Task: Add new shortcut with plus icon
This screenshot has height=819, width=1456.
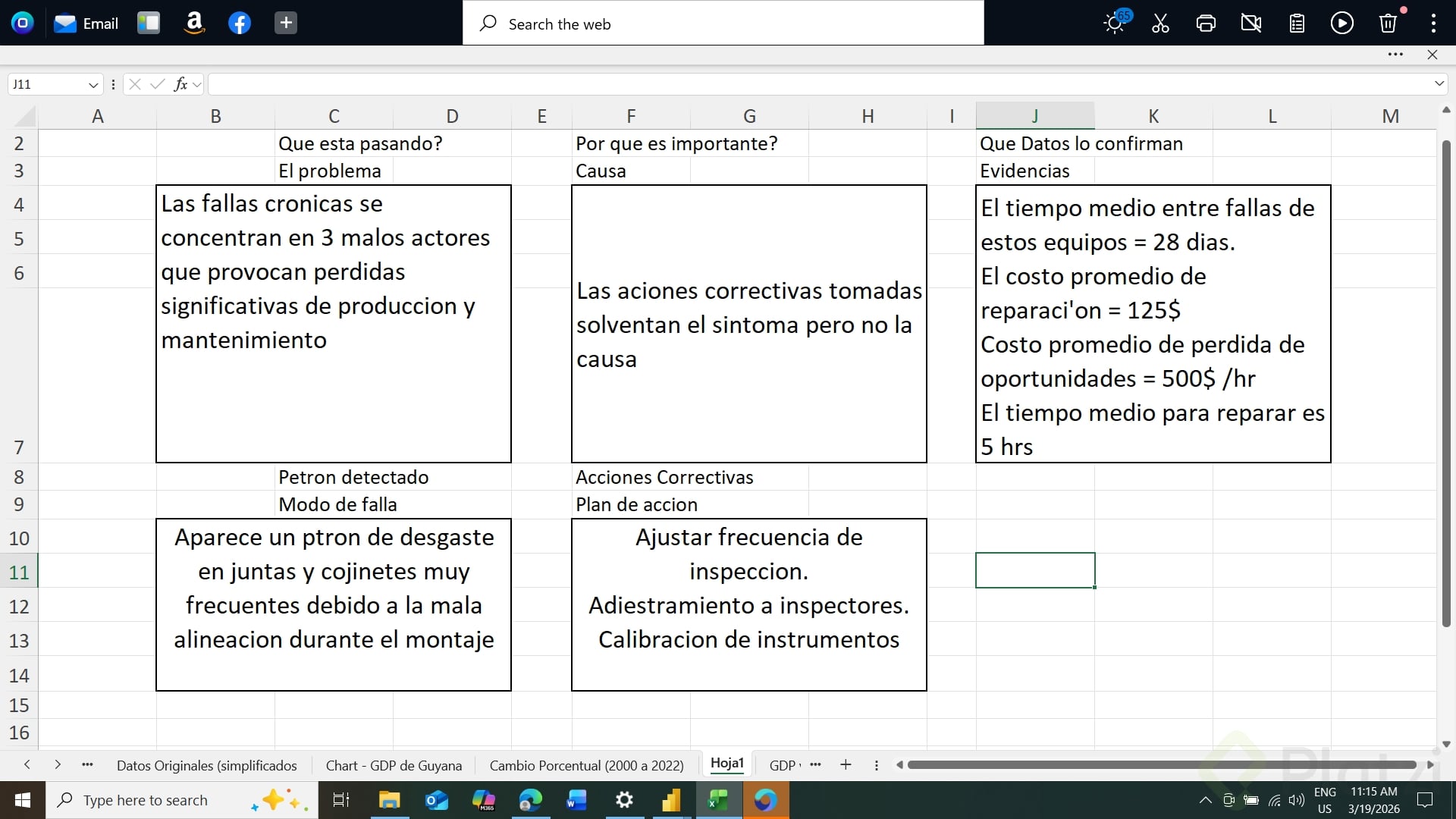Action: (x=285, y=24)
